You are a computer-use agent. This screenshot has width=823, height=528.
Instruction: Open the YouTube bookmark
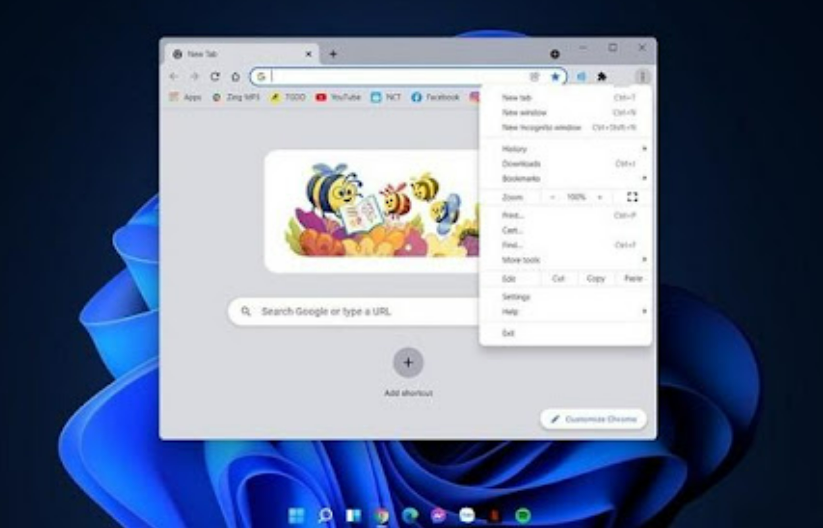tap(338, 97)
